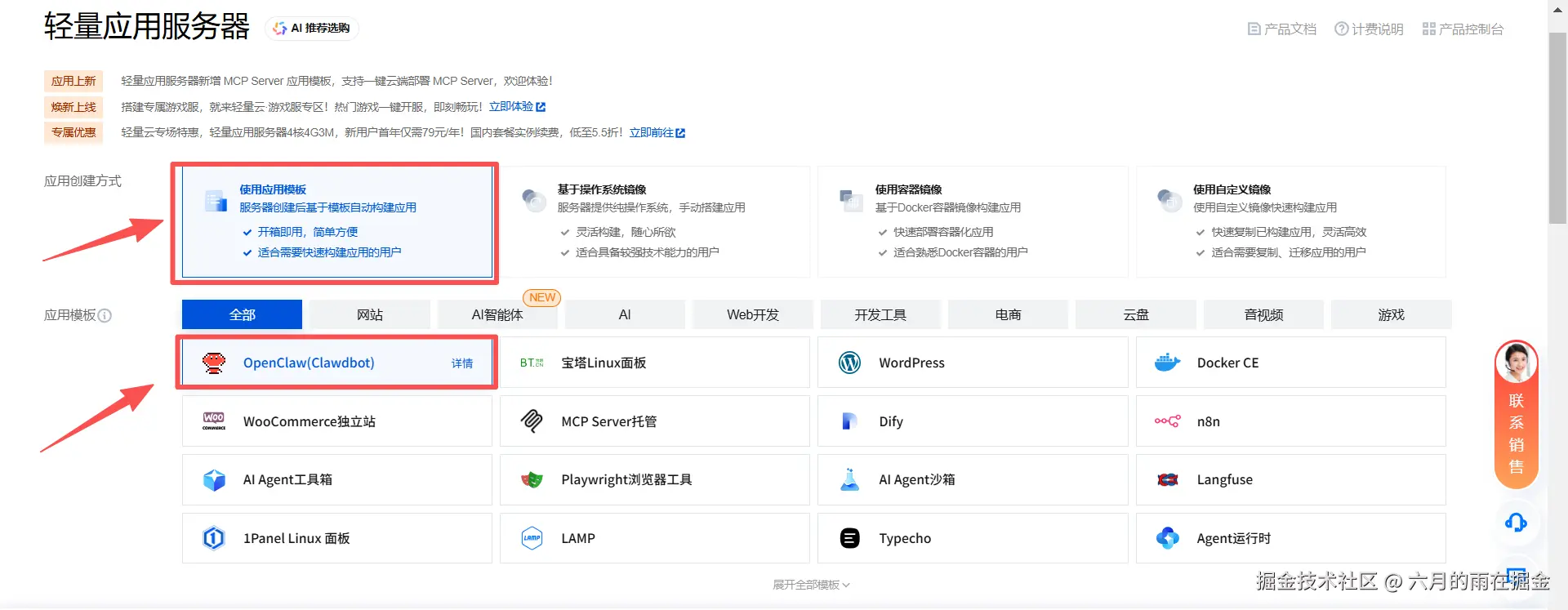Image resolution: width=1568 pixels, height=610 pixels.
Task: Click external-link icon next to 立即体验
Action: (x=541, y=107)
